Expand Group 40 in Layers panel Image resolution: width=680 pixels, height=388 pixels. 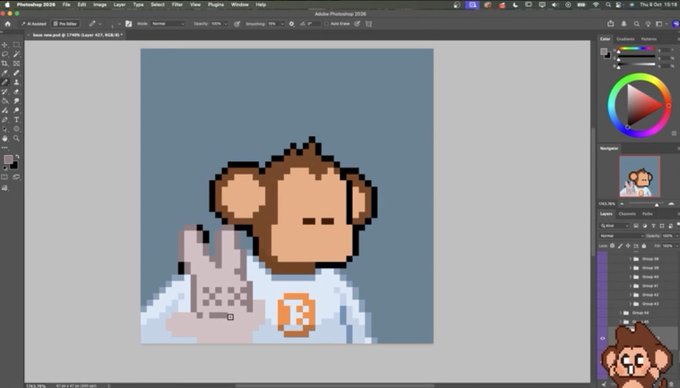[630, 277]
